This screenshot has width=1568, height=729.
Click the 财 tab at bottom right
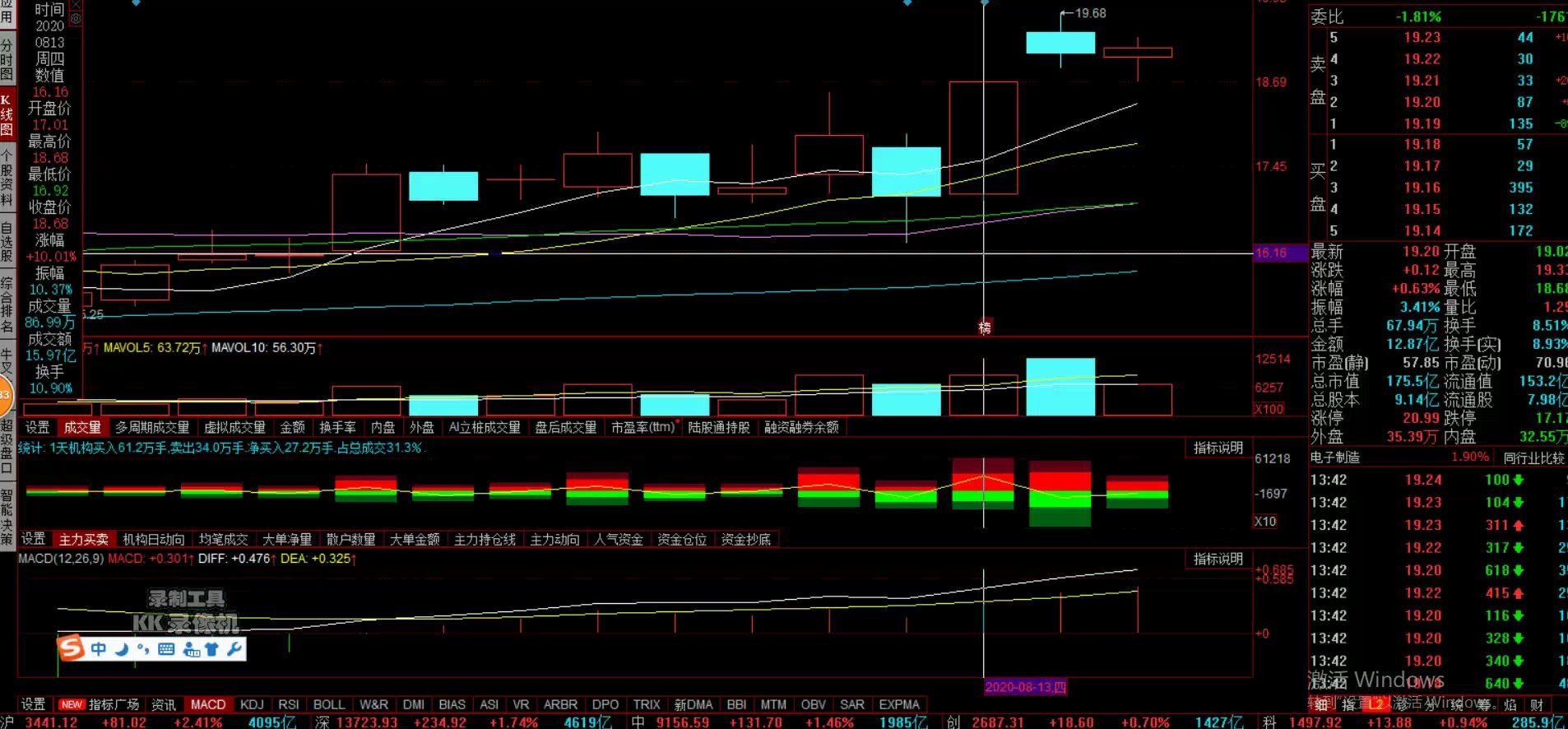coord(1537,704)
